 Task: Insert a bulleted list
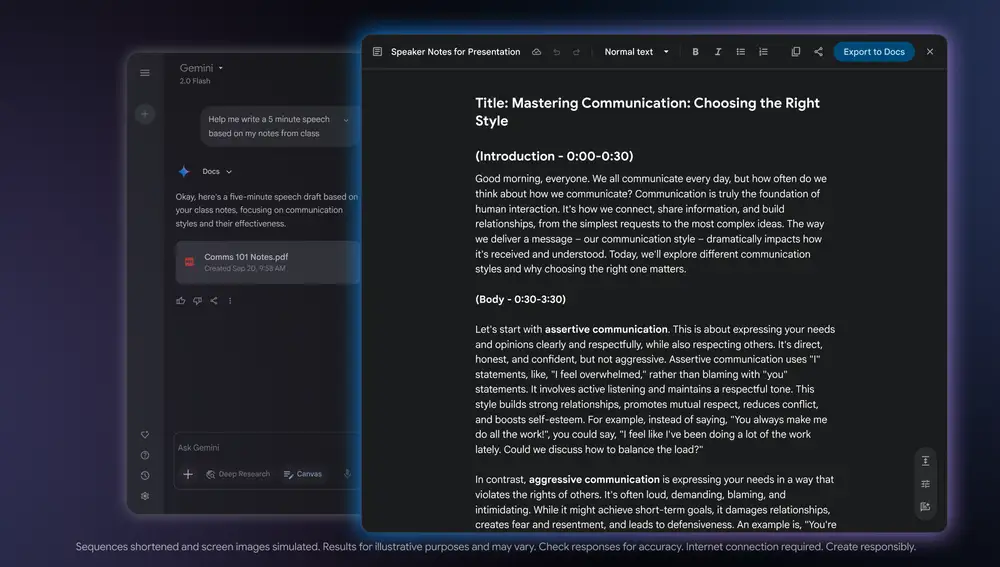(x=740, y=52)
